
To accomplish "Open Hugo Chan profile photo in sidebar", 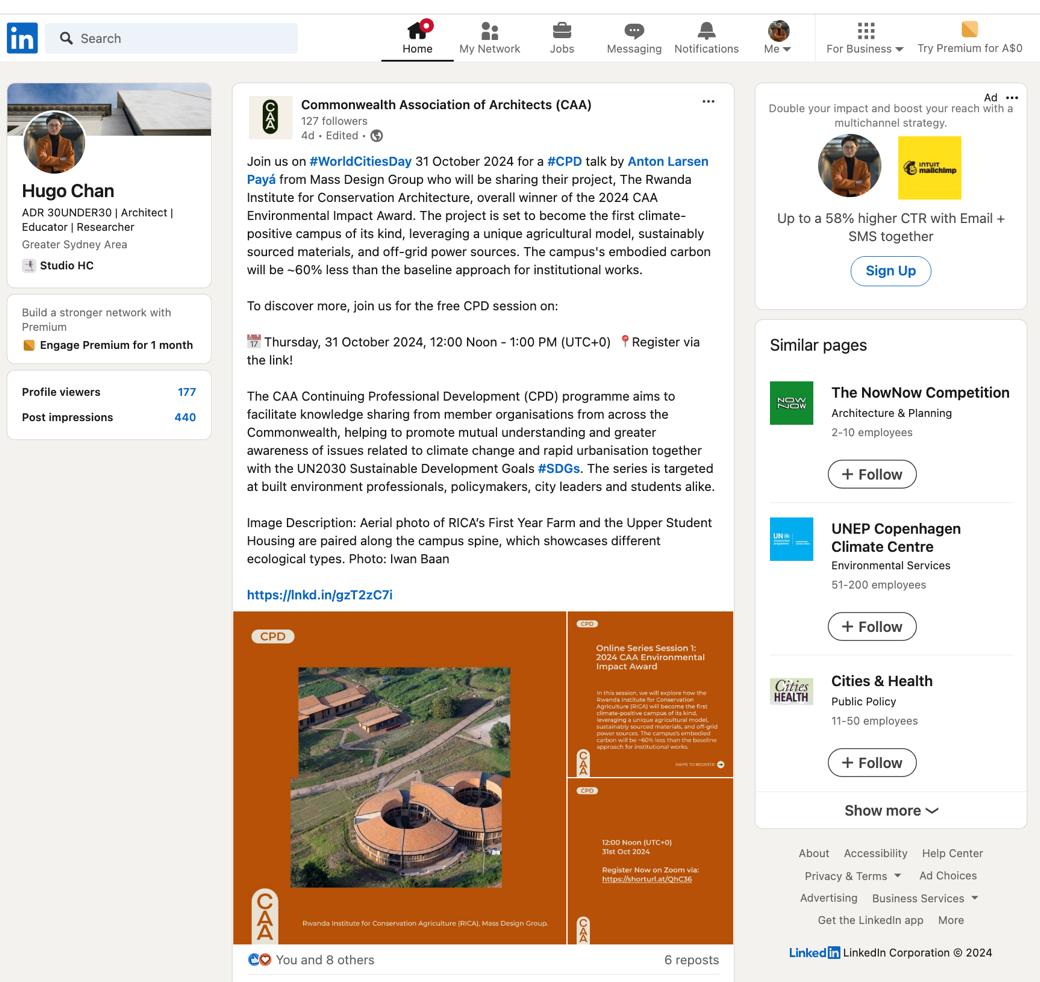I will tap(54, 143).
